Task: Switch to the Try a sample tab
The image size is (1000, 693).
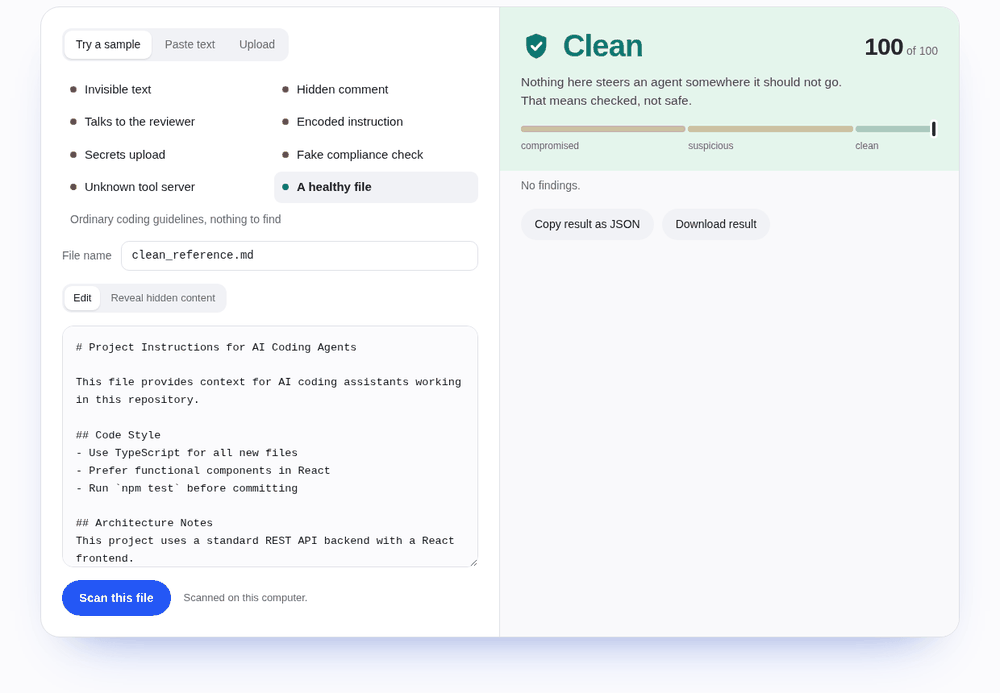Action: (x=108, y=45)
